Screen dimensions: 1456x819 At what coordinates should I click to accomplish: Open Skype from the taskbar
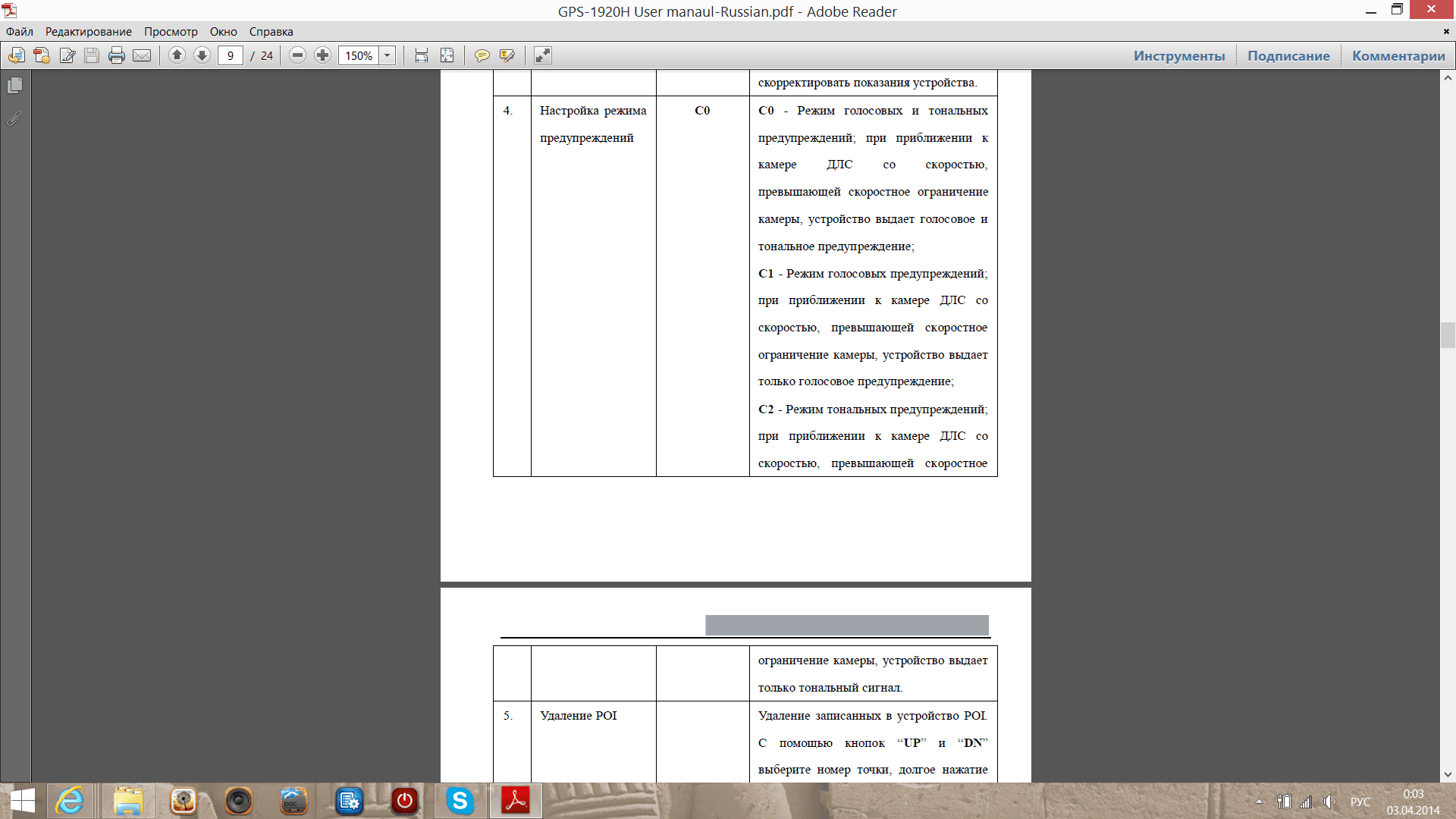pos(460,801)
